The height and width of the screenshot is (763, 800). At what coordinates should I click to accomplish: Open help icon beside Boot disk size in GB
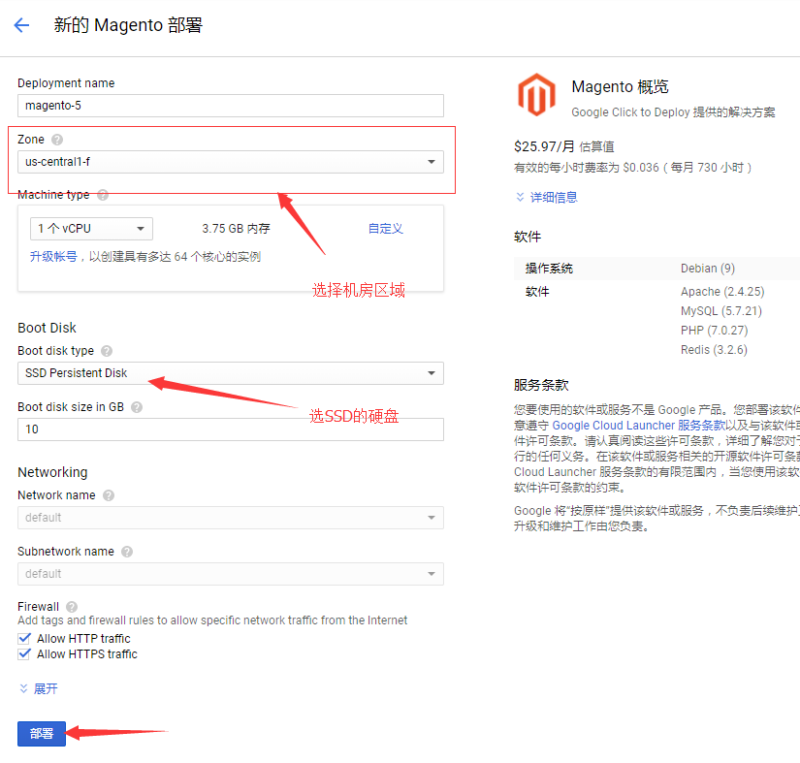137,407
